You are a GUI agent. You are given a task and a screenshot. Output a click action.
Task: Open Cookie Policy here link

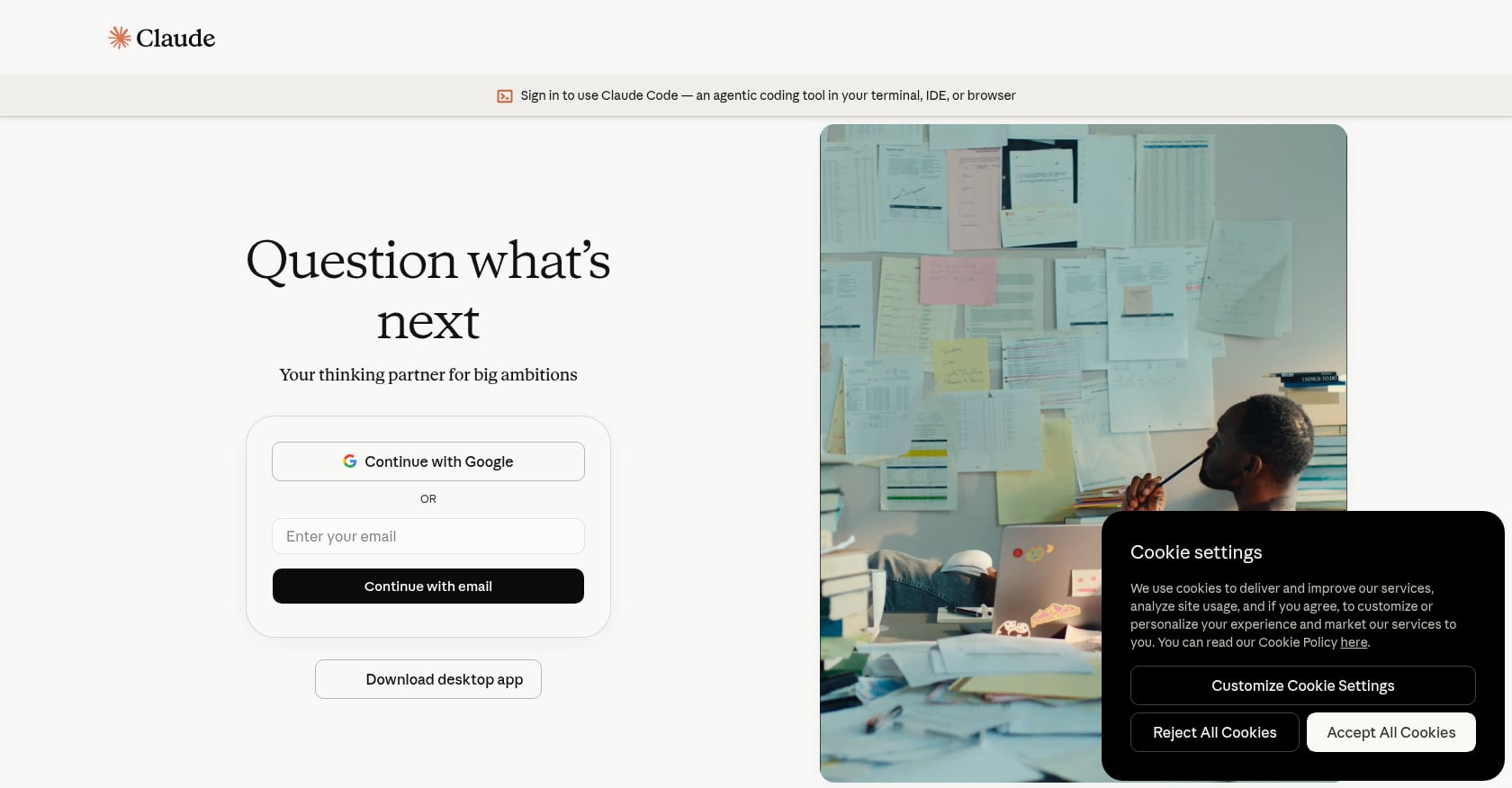[x=1354, y=642]
